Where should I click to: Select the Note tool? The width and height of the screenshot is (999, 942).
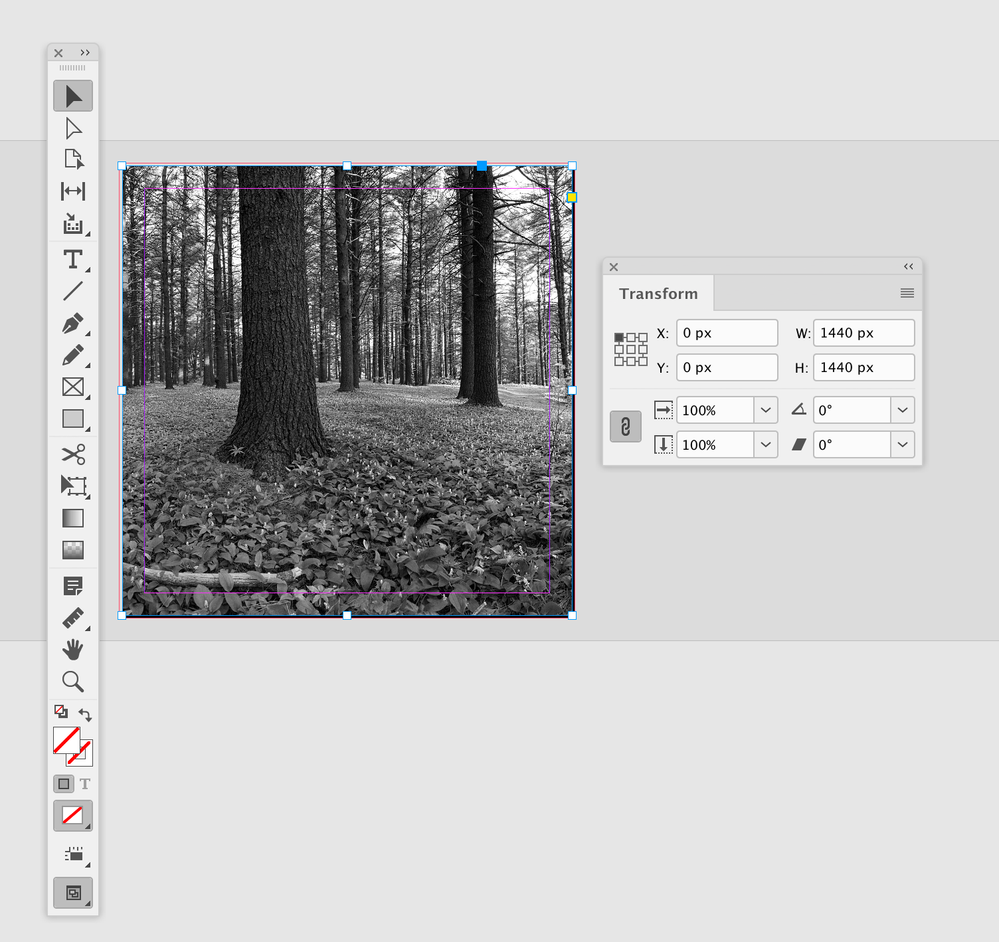[x=73, y=587]
